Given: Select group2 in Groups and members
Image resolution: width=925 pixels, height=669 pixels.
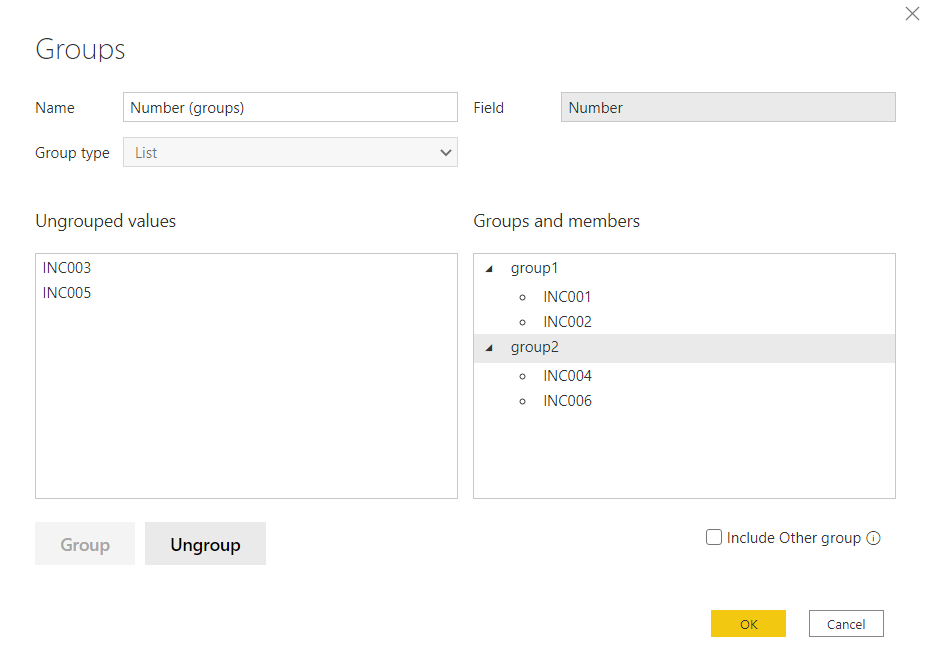Looking at the screenshot, I should [534, 346].
